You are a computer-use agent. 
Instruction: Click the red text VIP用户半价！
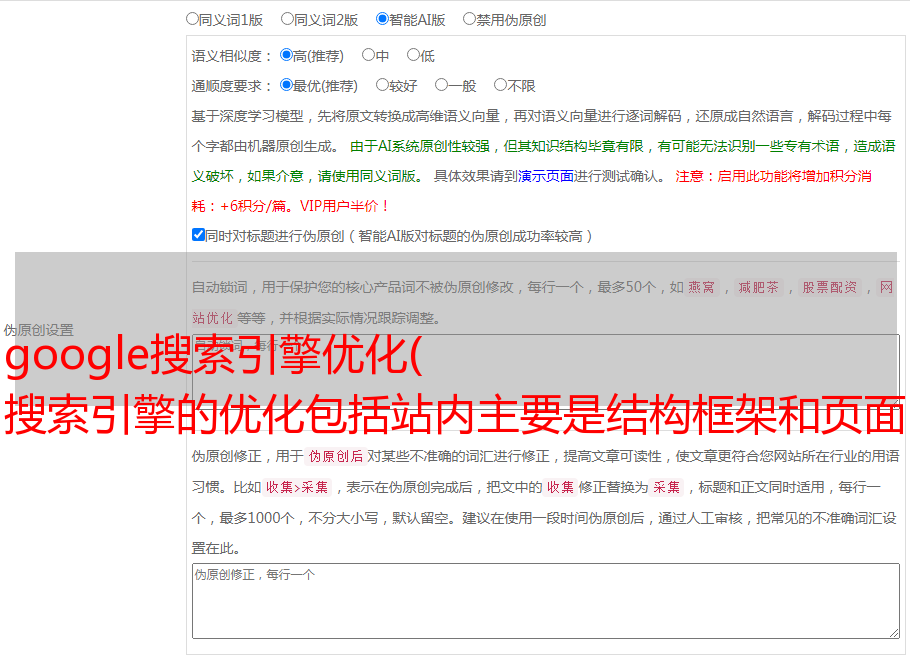tap(344, 206)
